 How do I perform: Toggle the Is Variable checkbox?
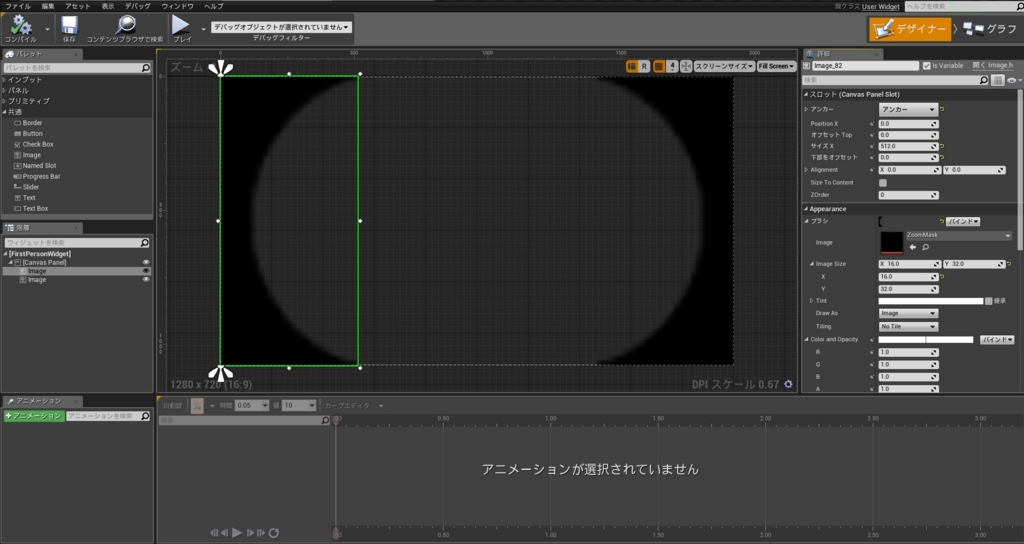pyautogui.click(x=926, y=66)
